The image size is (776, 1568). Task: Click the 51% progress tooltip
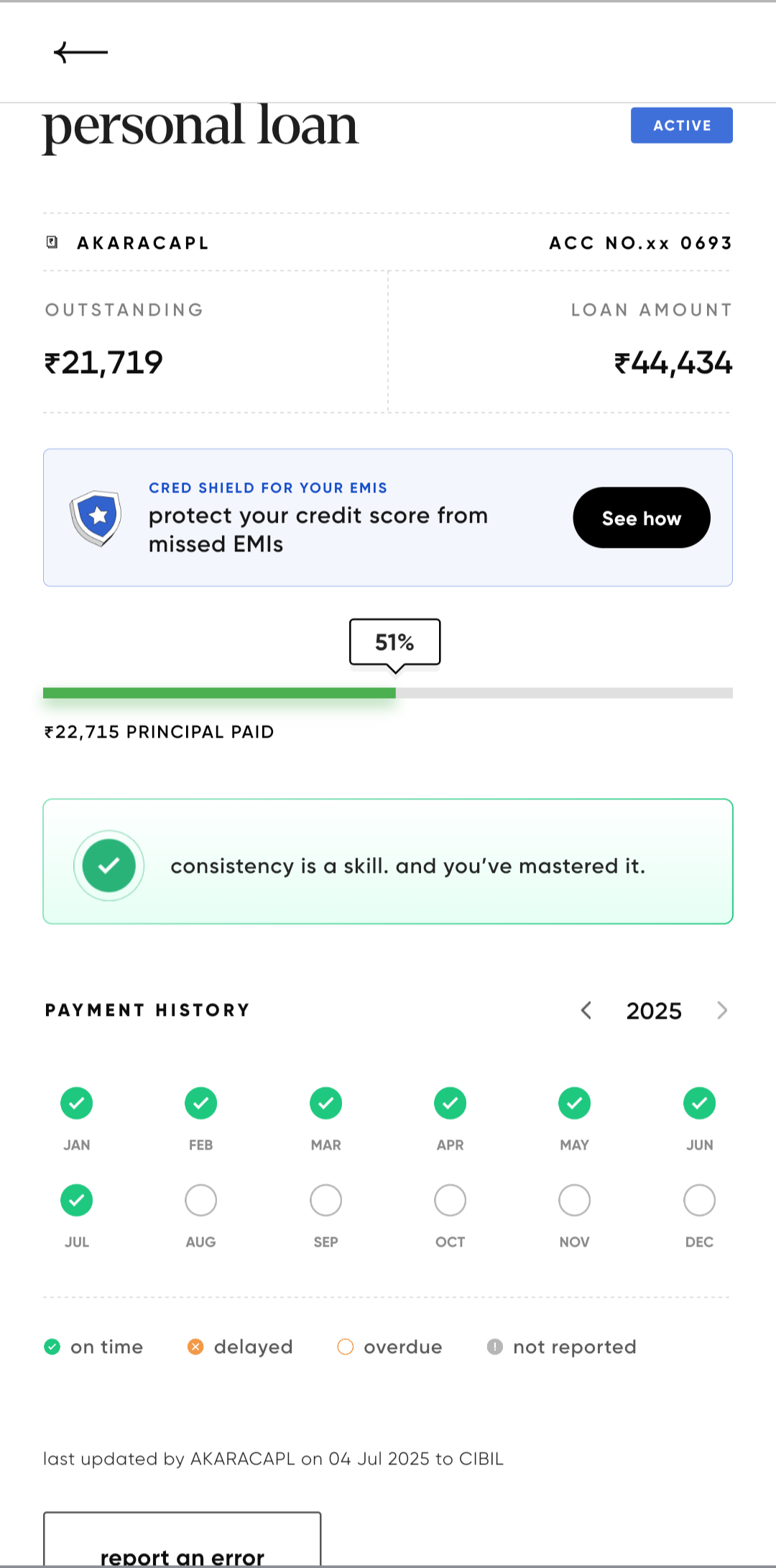(x=394, y=642)
